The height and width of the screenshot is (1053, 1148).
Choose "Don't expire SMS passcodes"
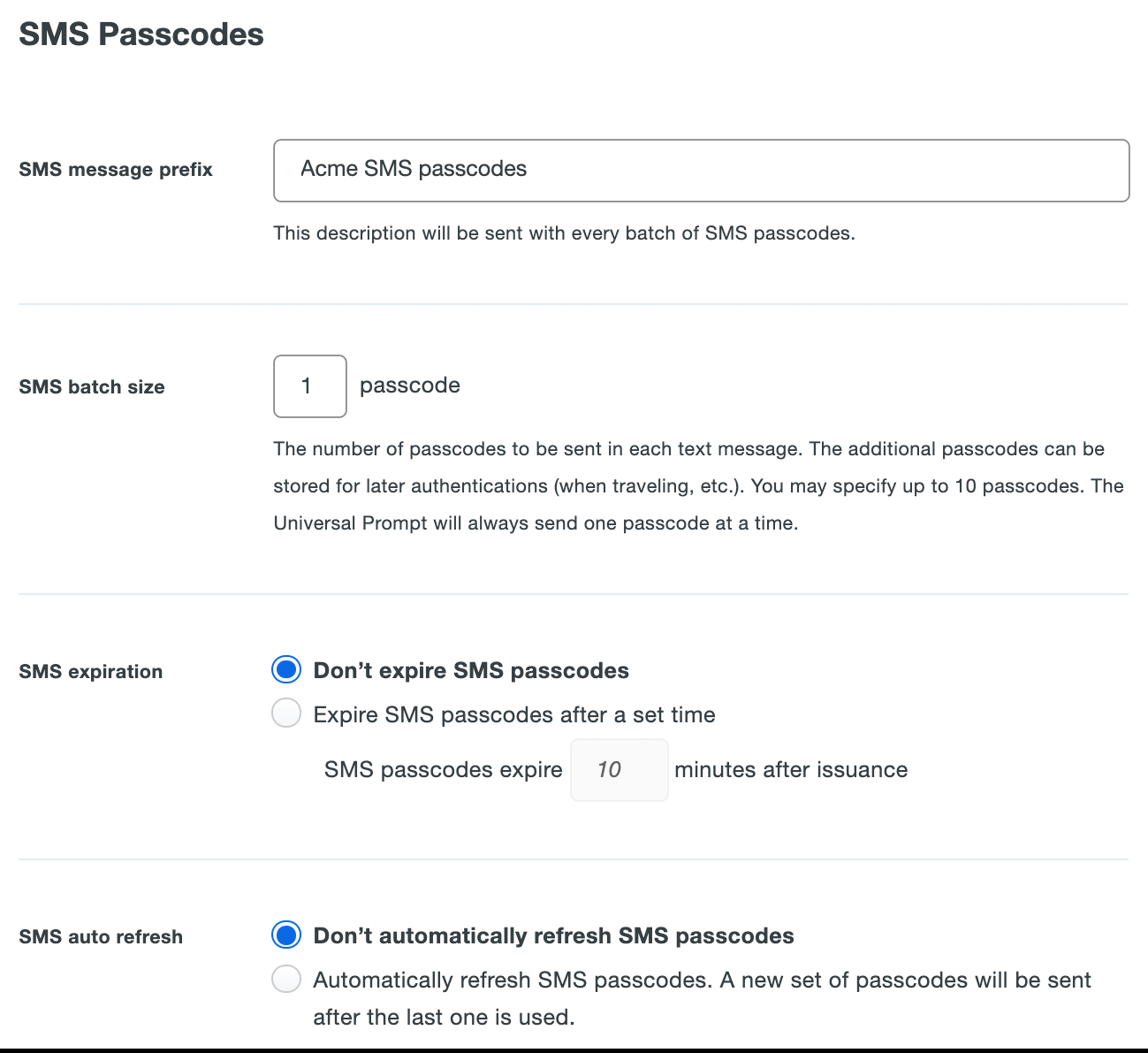286,669
